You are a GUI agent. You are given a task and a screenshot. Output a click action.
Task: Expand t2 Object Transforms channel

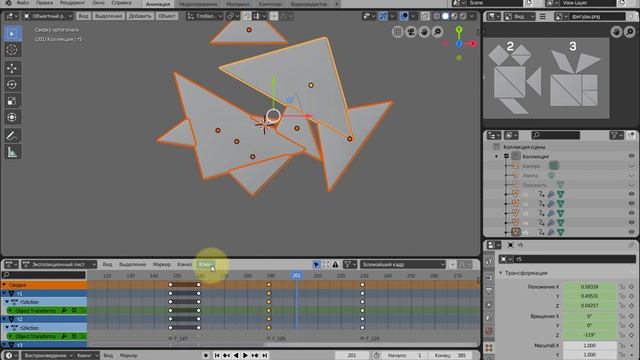tap(10, 336)
